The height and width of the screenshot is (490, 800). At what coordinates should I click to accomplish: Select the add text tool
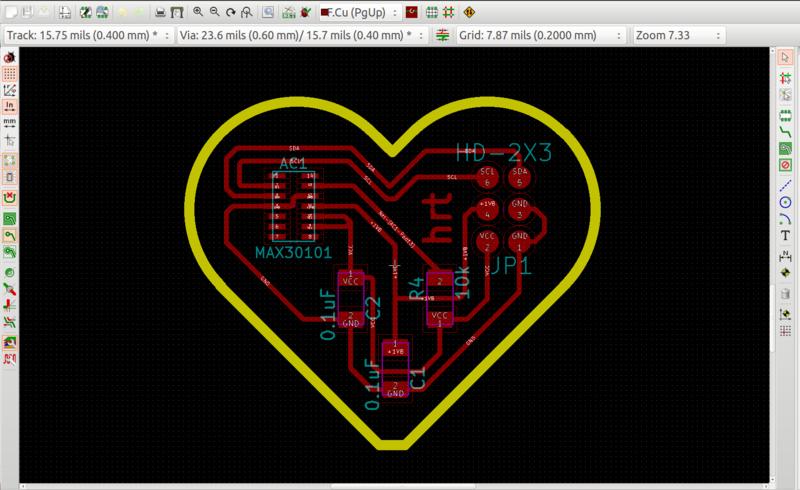(786, 235)
